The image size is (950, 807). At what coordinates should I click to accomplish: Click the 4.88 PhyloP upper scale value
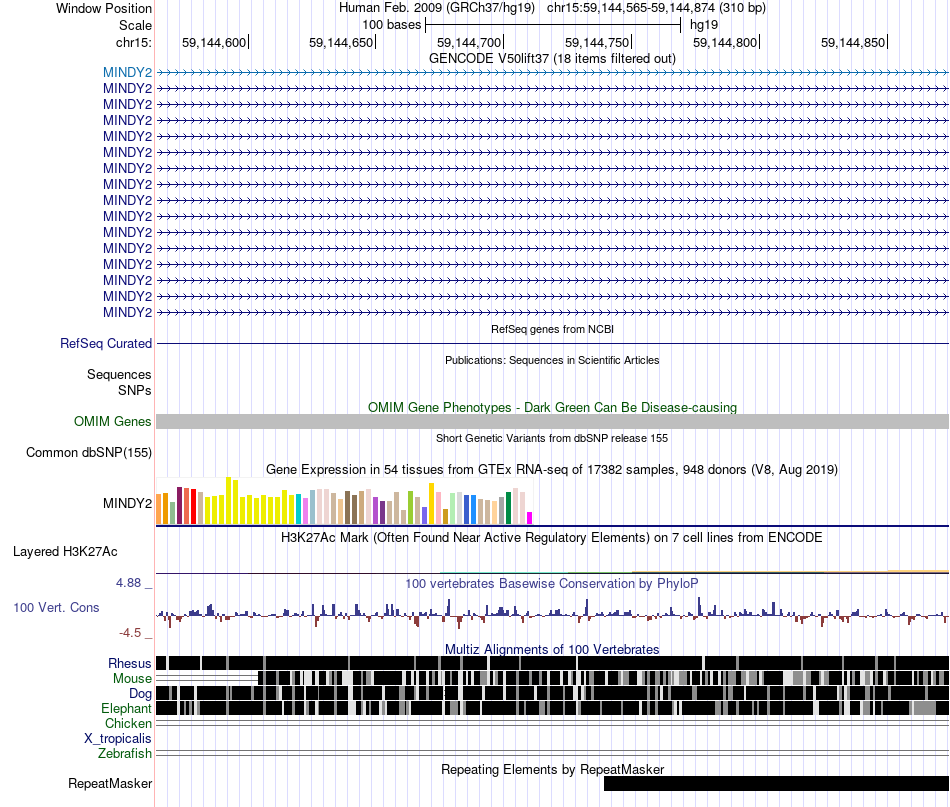(128, 583)
